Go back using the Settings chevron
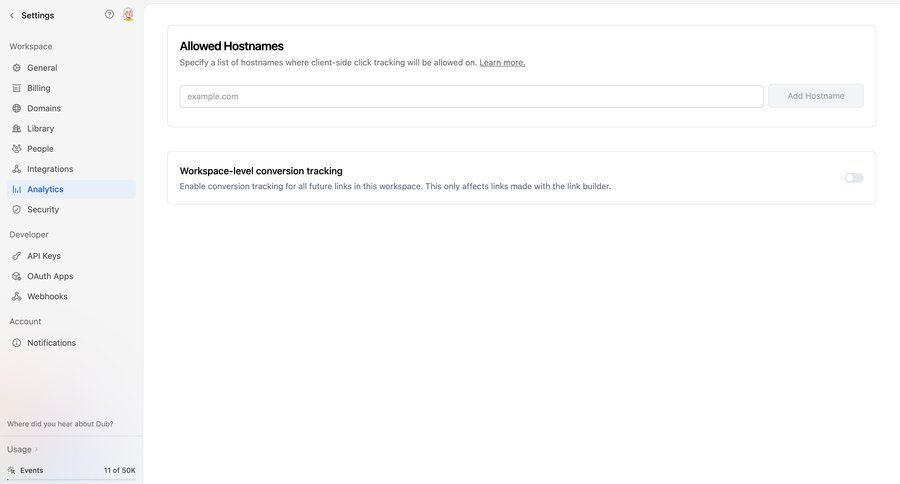Image resolution: width=900 pixels, height=484 pixels. click(x=11, y=16)
